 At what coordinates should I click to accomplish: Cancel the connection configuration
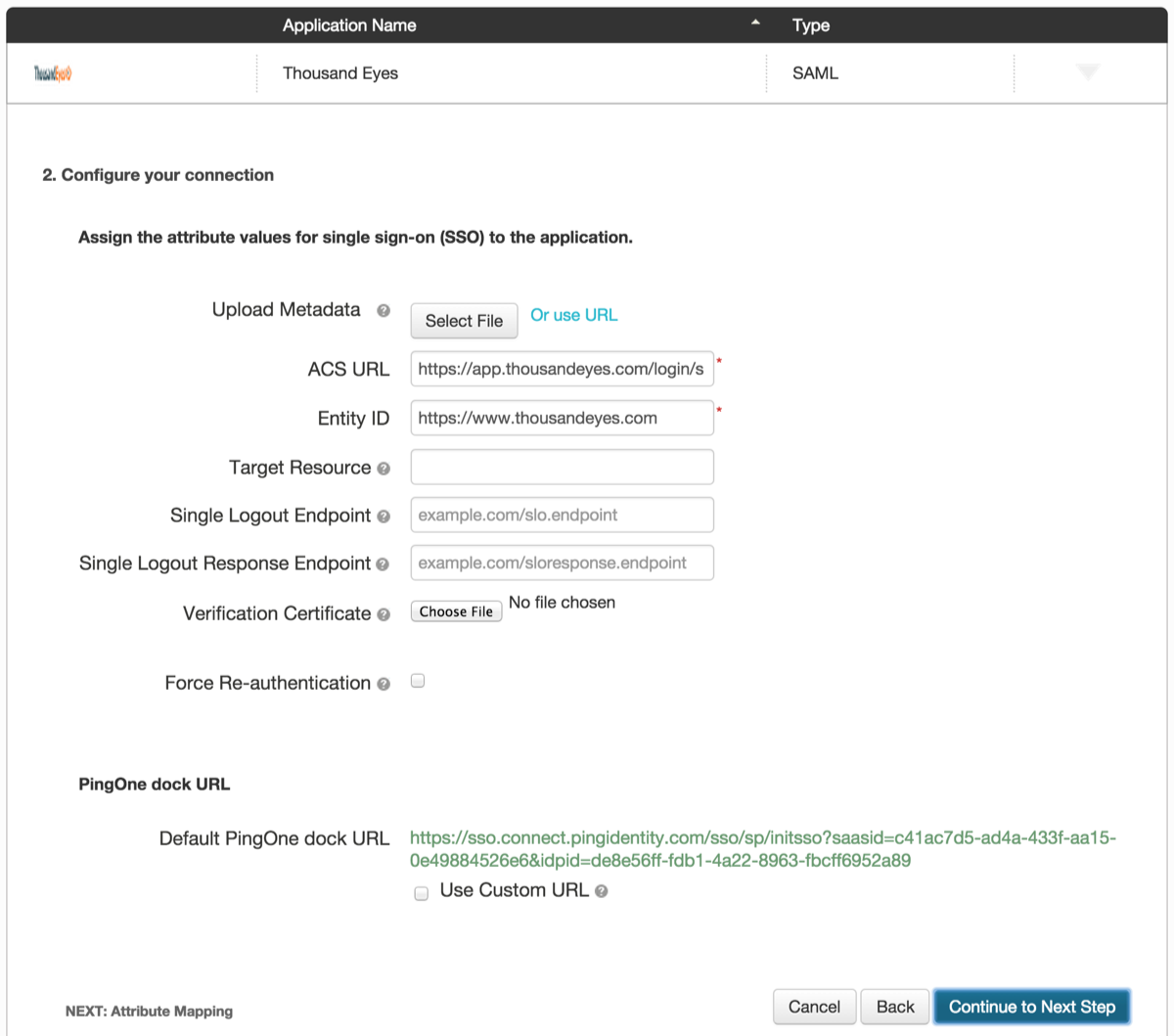coord(814,1007)
